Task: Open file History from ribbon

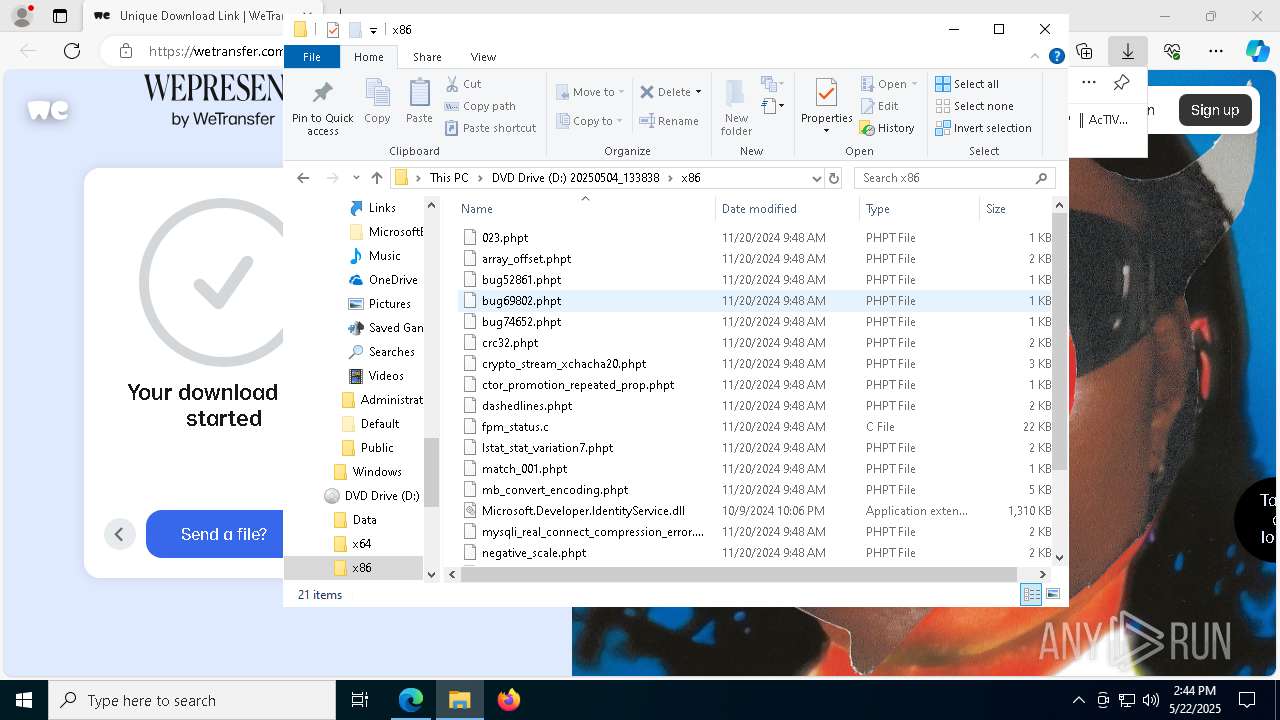Action: [x=887, y=128]
